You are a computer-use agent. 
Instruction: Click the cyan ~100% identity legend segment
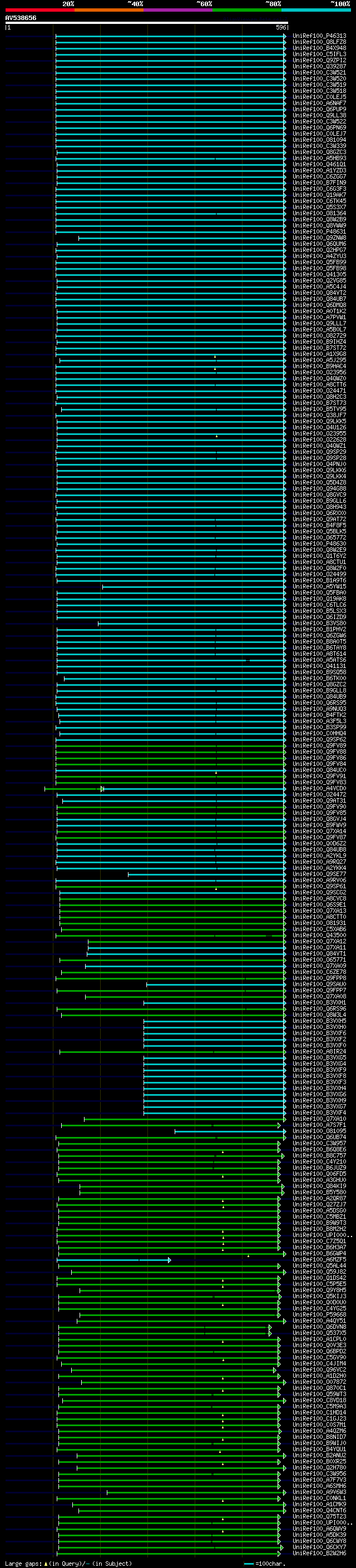(316, 10)
